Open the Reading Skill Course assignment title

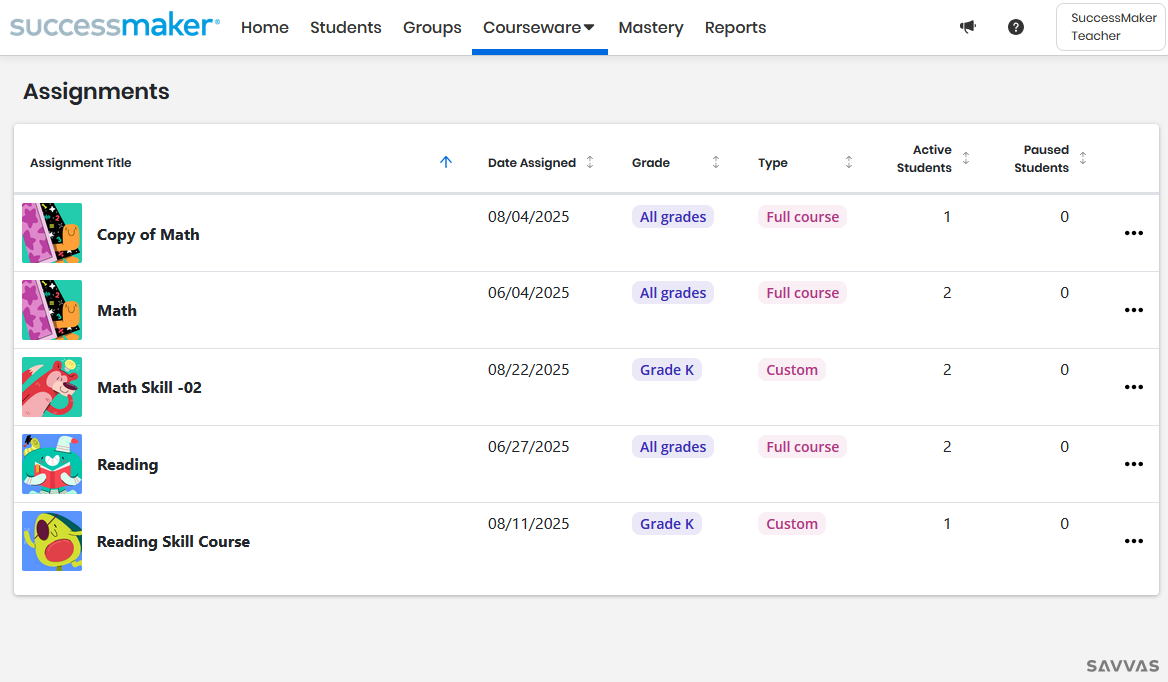point(173,541)
